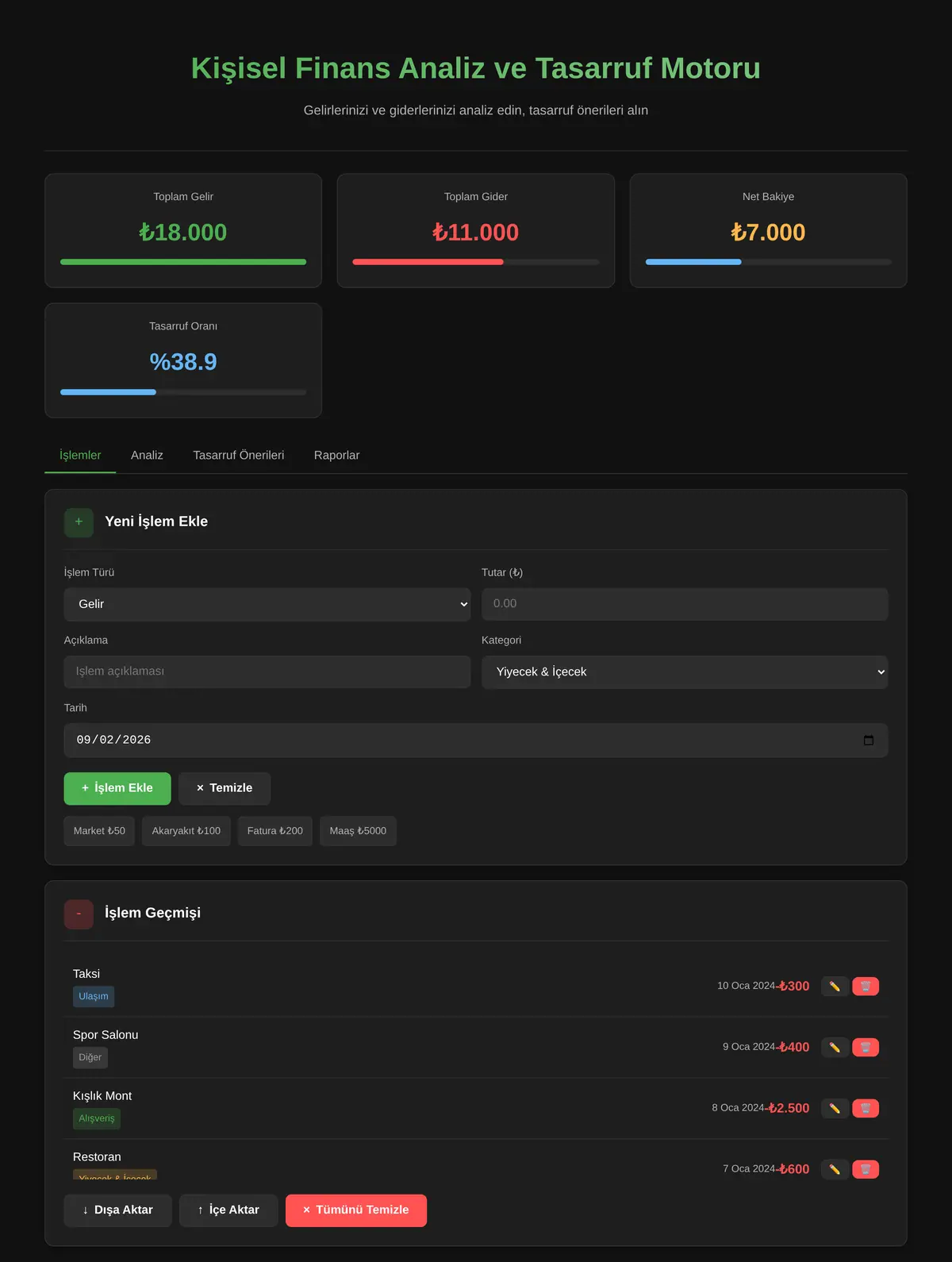Screen dimensions: 952x1262
Task: Focus the Tutar amount input field
Action: [685, 604]
